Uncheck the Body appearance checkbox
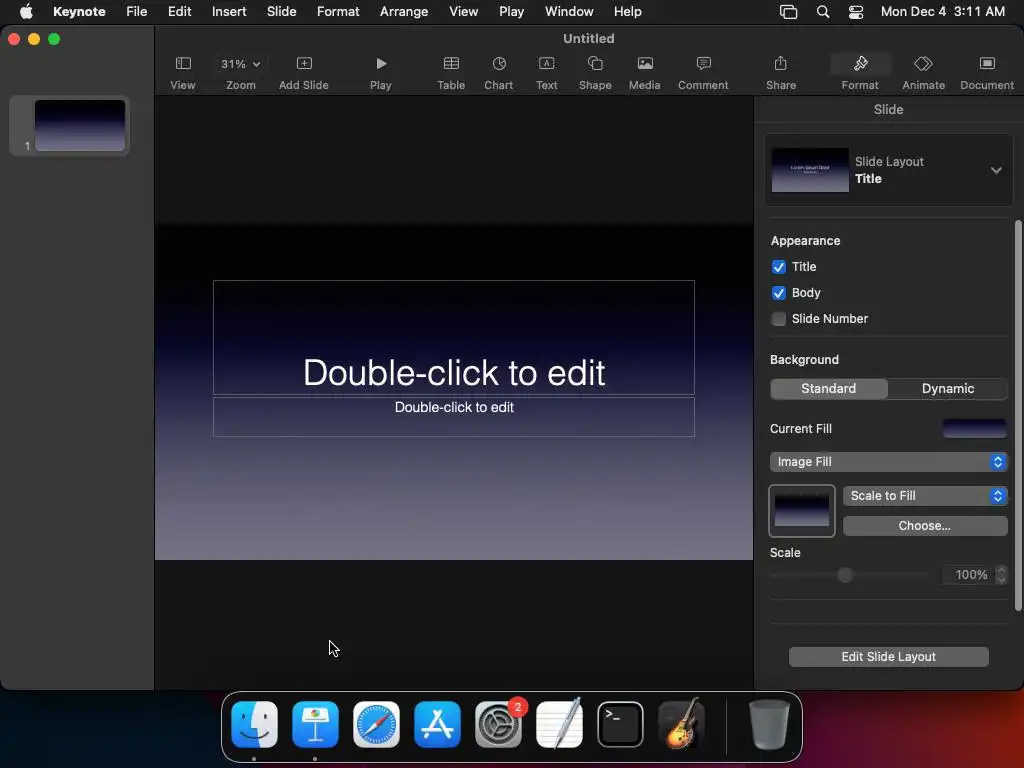 click(x=778, y=293)
